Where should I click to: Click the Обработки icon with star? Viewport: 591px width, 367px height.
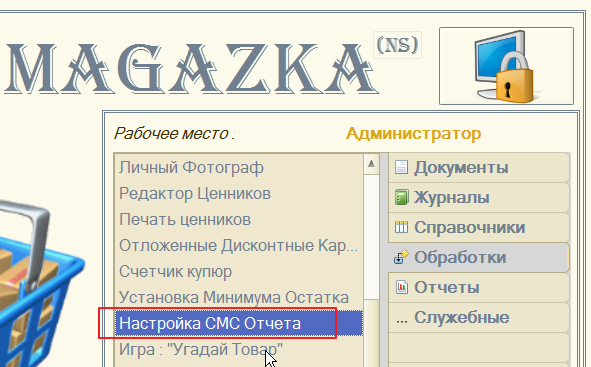tap(401, 257)
